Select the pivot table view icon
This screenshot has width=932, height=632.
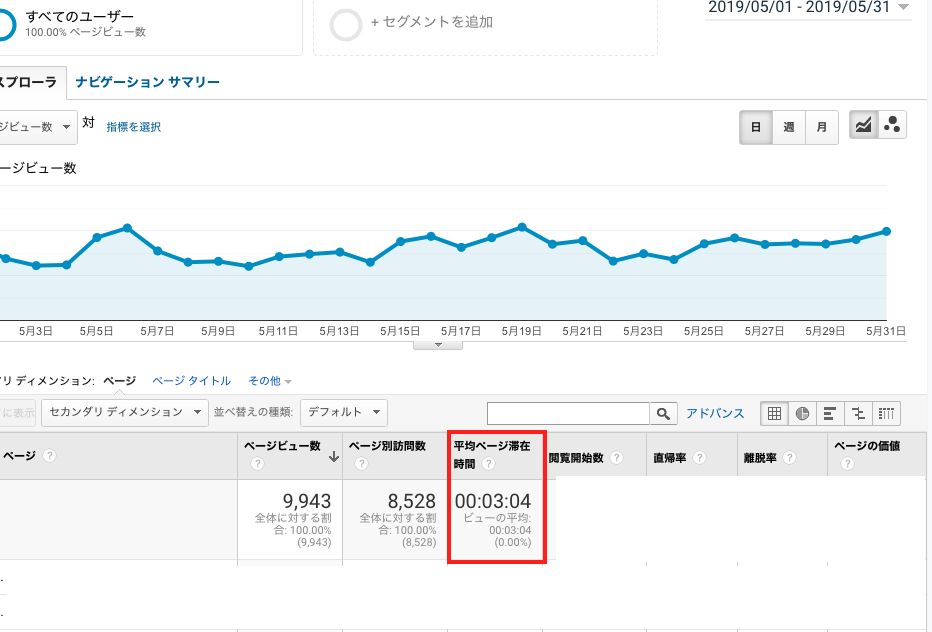(x=886, y=413)
